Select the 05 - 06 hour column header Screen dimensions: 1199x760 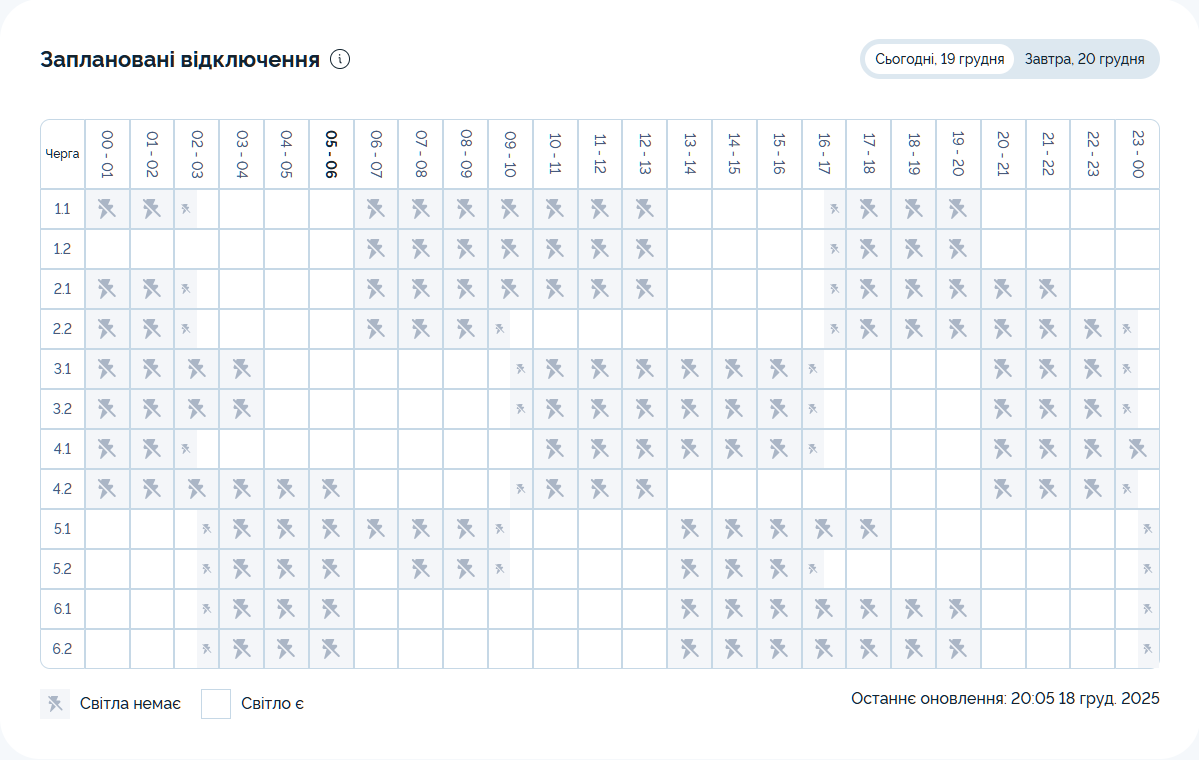pos(331,154)
